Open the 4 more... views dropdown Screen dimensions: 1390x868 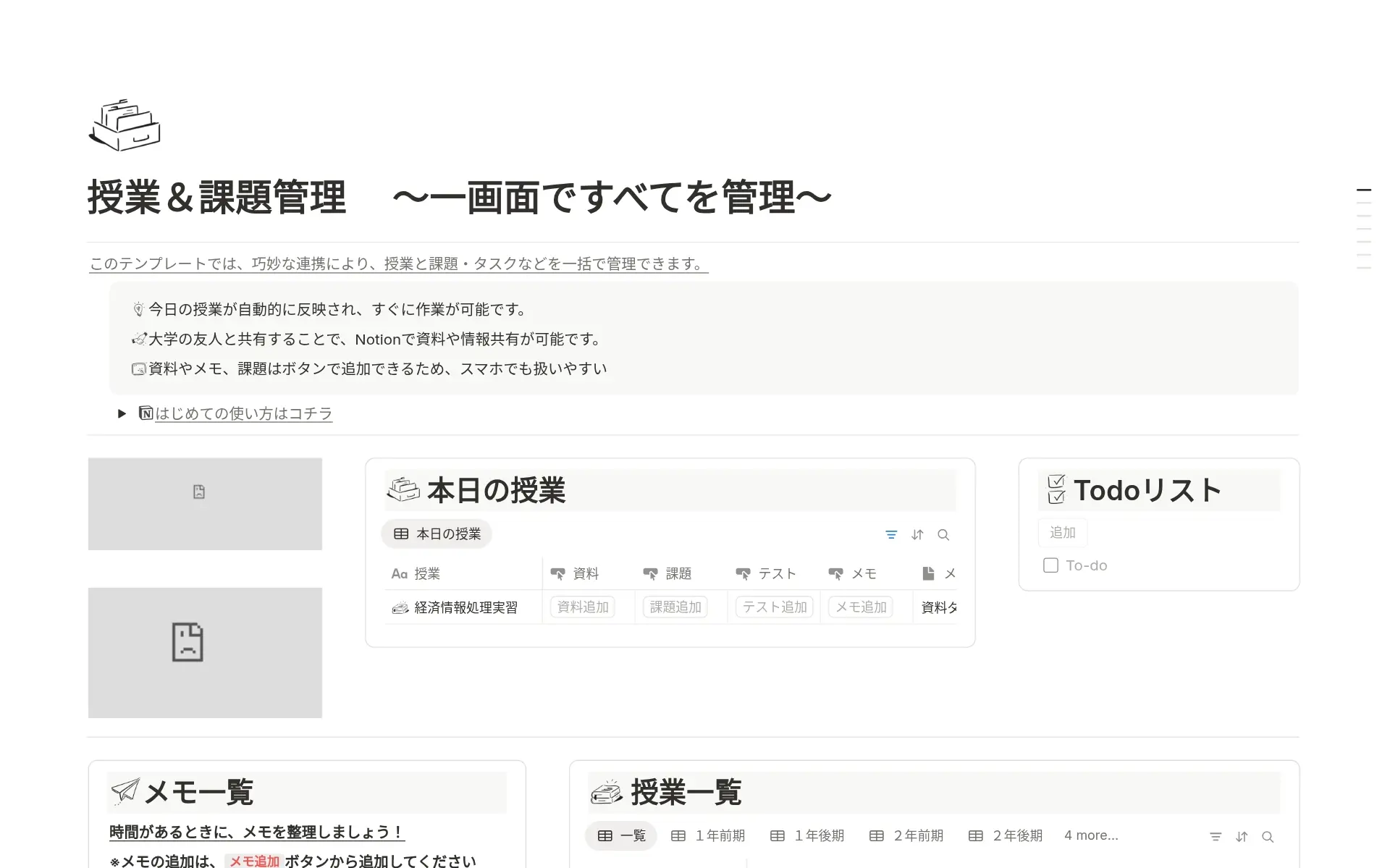[x=1090, y=835]
